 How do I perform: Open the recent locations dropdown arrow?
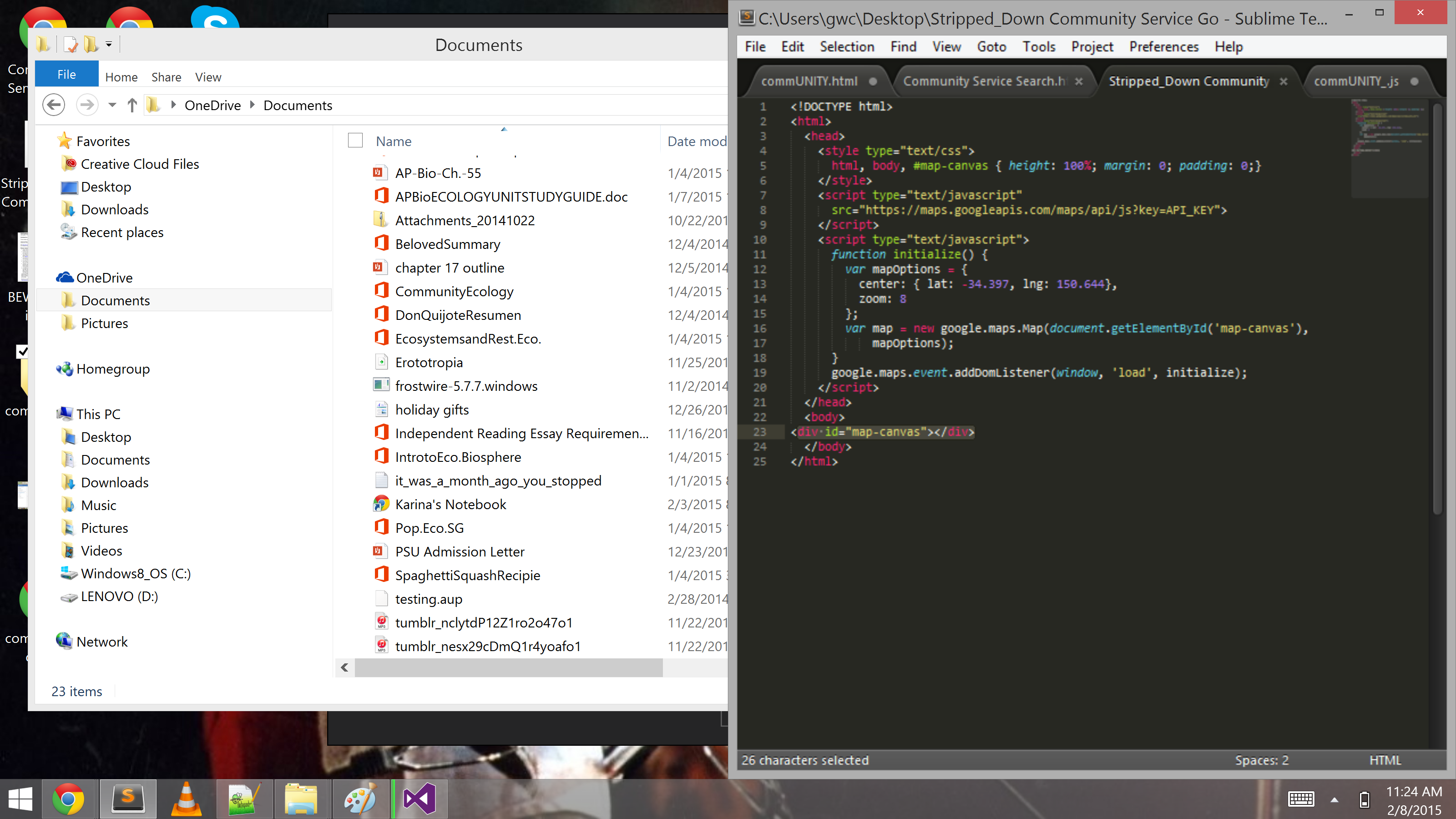(x=112, y=105)
